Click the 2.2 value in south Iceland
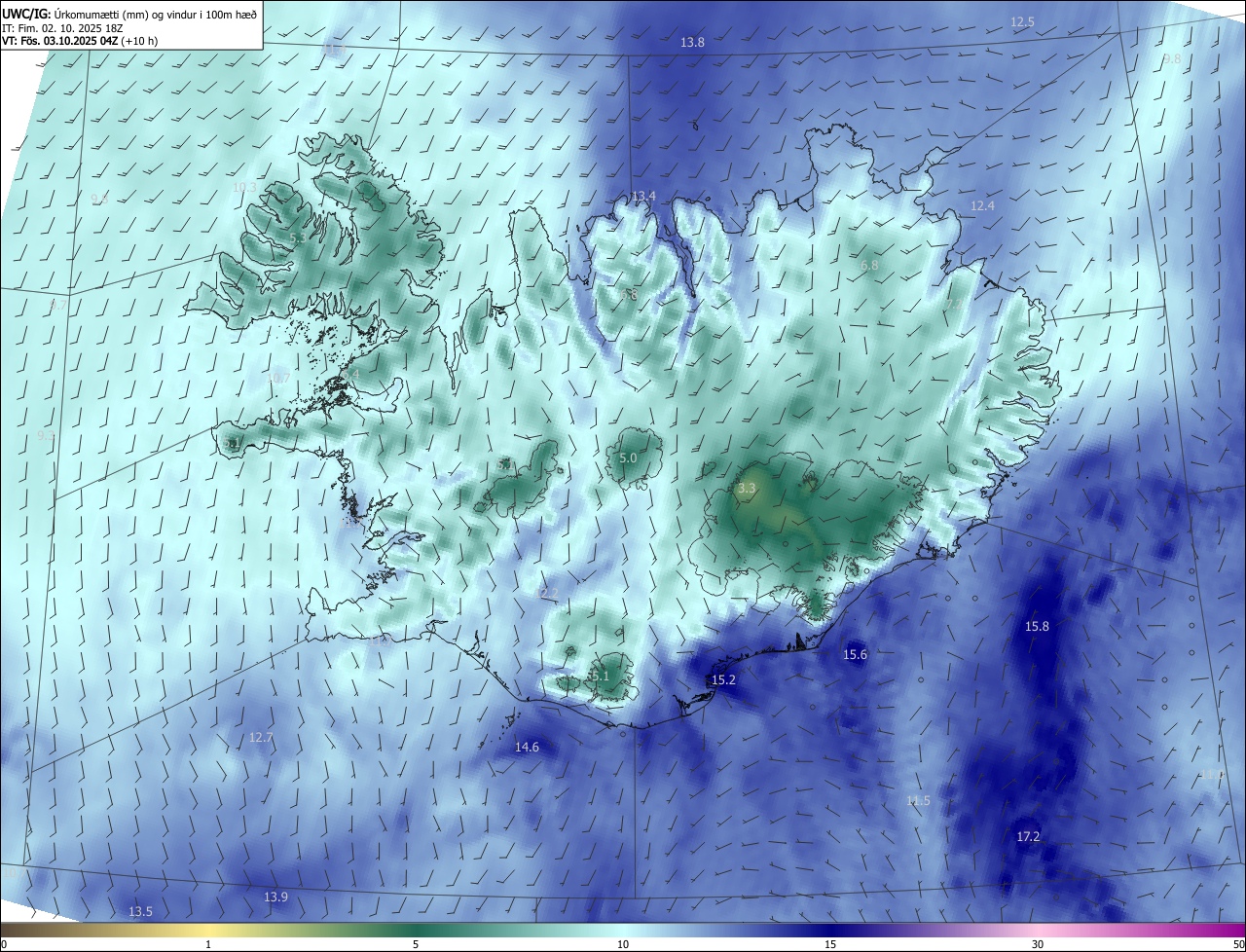The height and width of the screenshot is (952, 1246). tap(550, 593)
